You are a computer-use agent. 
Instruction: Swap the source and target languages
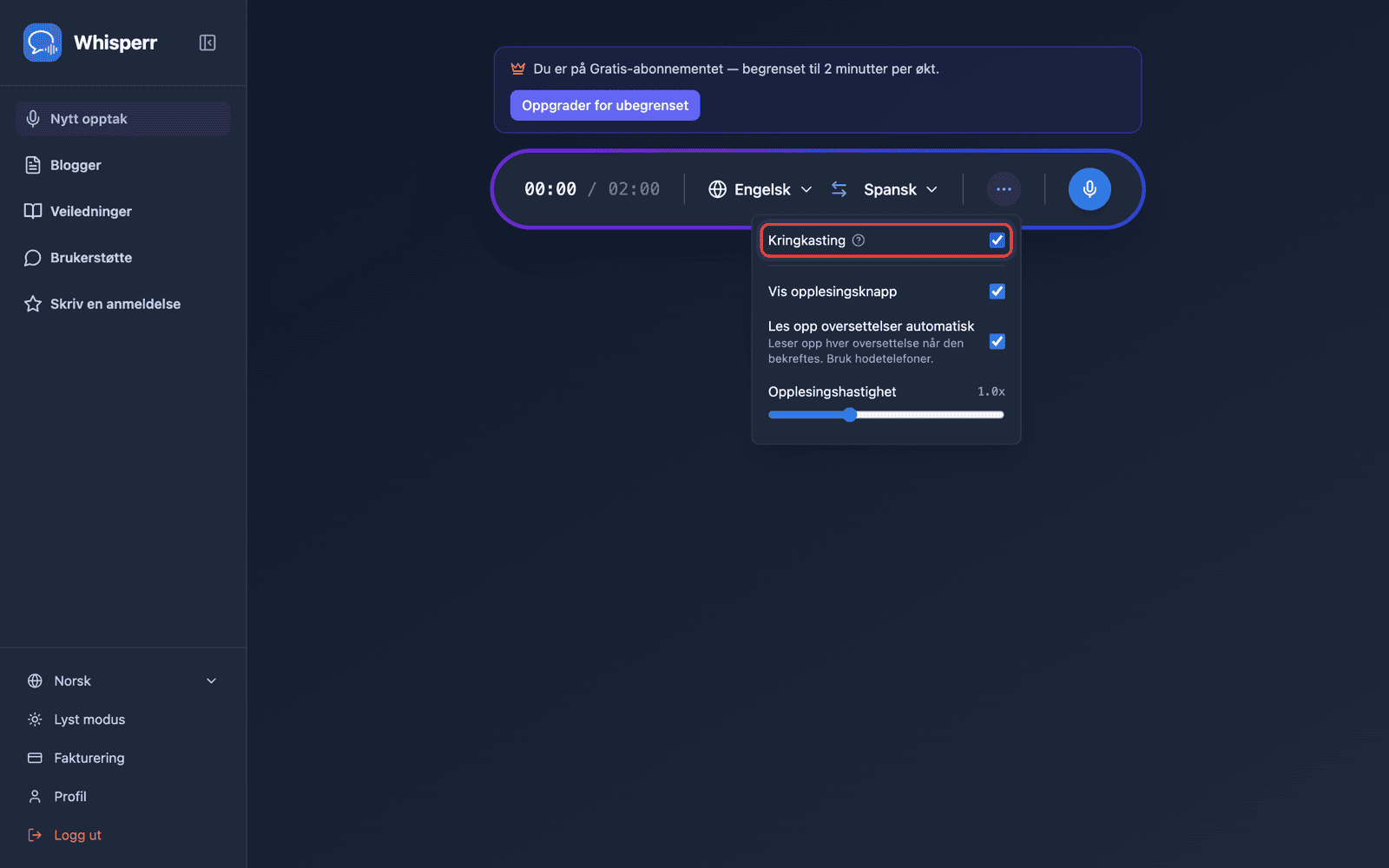coord(839,189)
